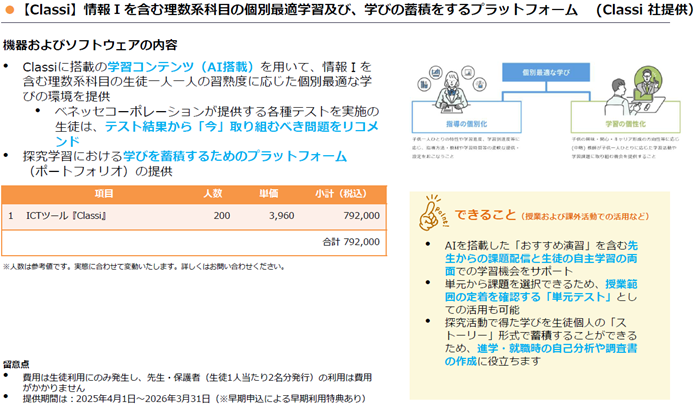Click the teacher illustration at the desk

452,93
